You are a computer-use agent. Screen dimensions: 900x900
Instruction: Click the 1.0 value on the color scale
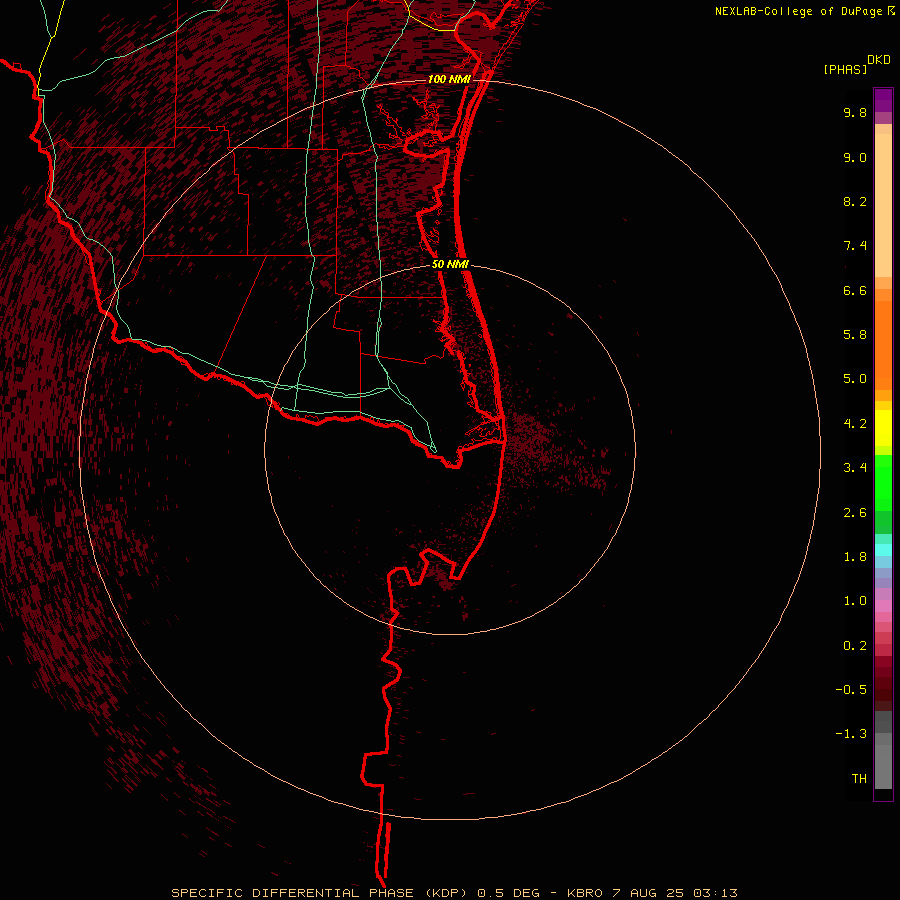click(855, 601)
